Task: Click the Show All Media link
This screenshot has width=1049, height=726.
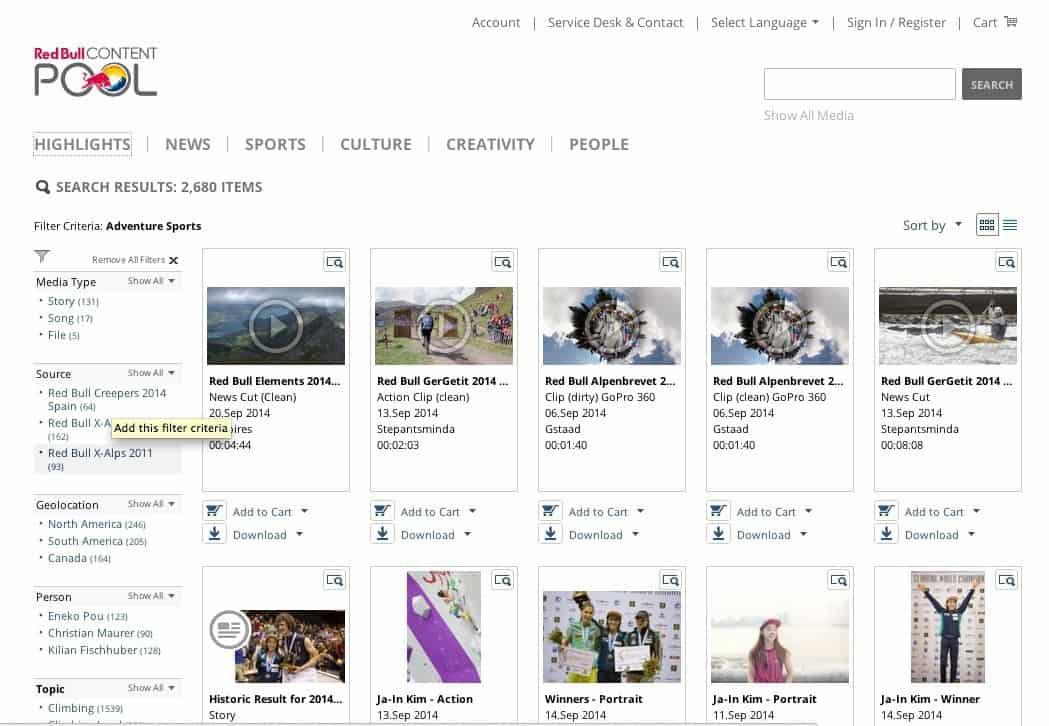Action: [809, 115]
